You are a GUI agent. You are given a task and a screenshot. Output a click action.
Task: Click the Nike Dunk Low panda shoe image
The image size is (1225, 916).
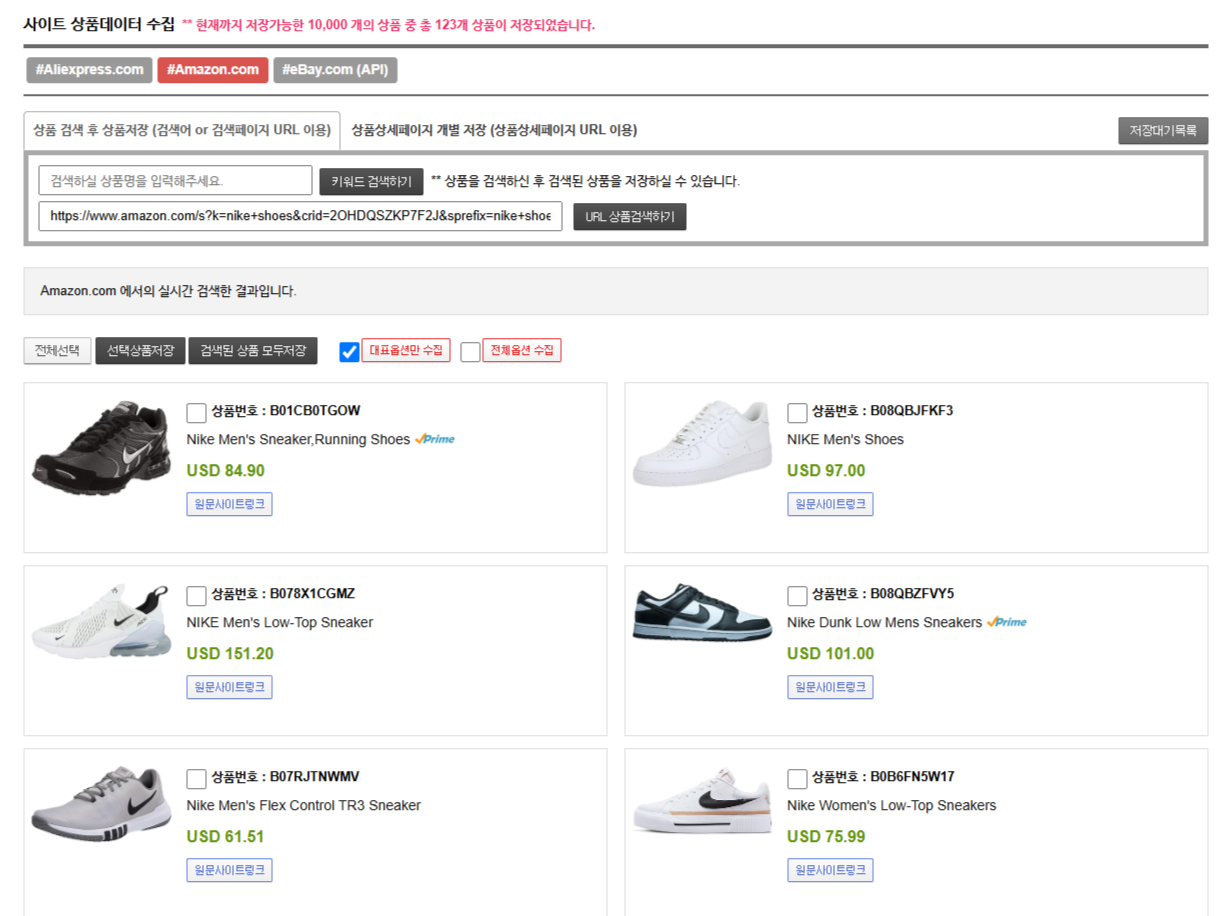coord(701,612)
